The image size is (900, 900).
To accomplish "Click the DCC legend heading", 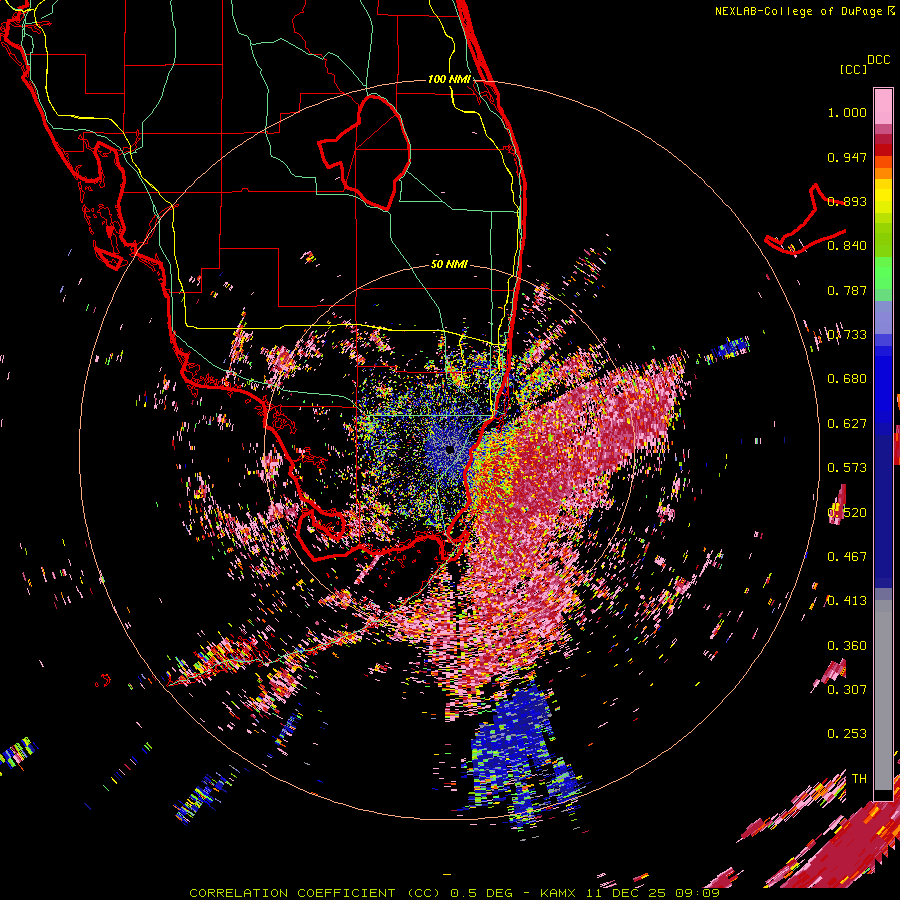I will tap(879, 60).
